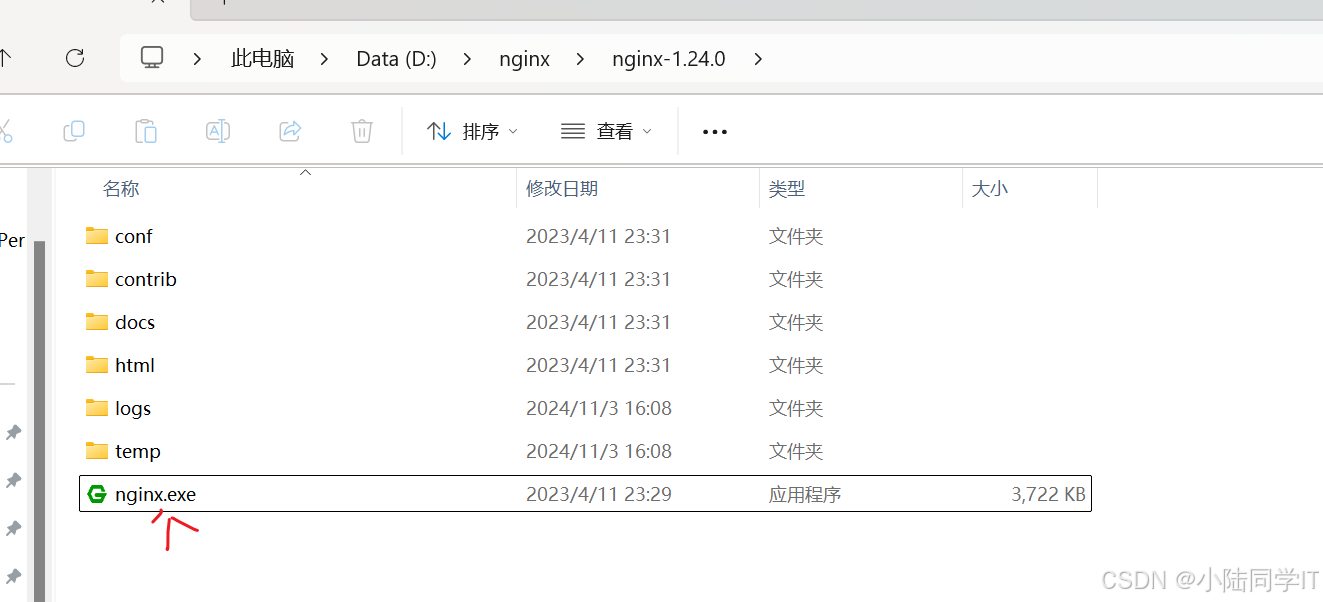Click the logs folder icon
The height and width of the screenshot is (602, 1323).
(x=97, y=408)
